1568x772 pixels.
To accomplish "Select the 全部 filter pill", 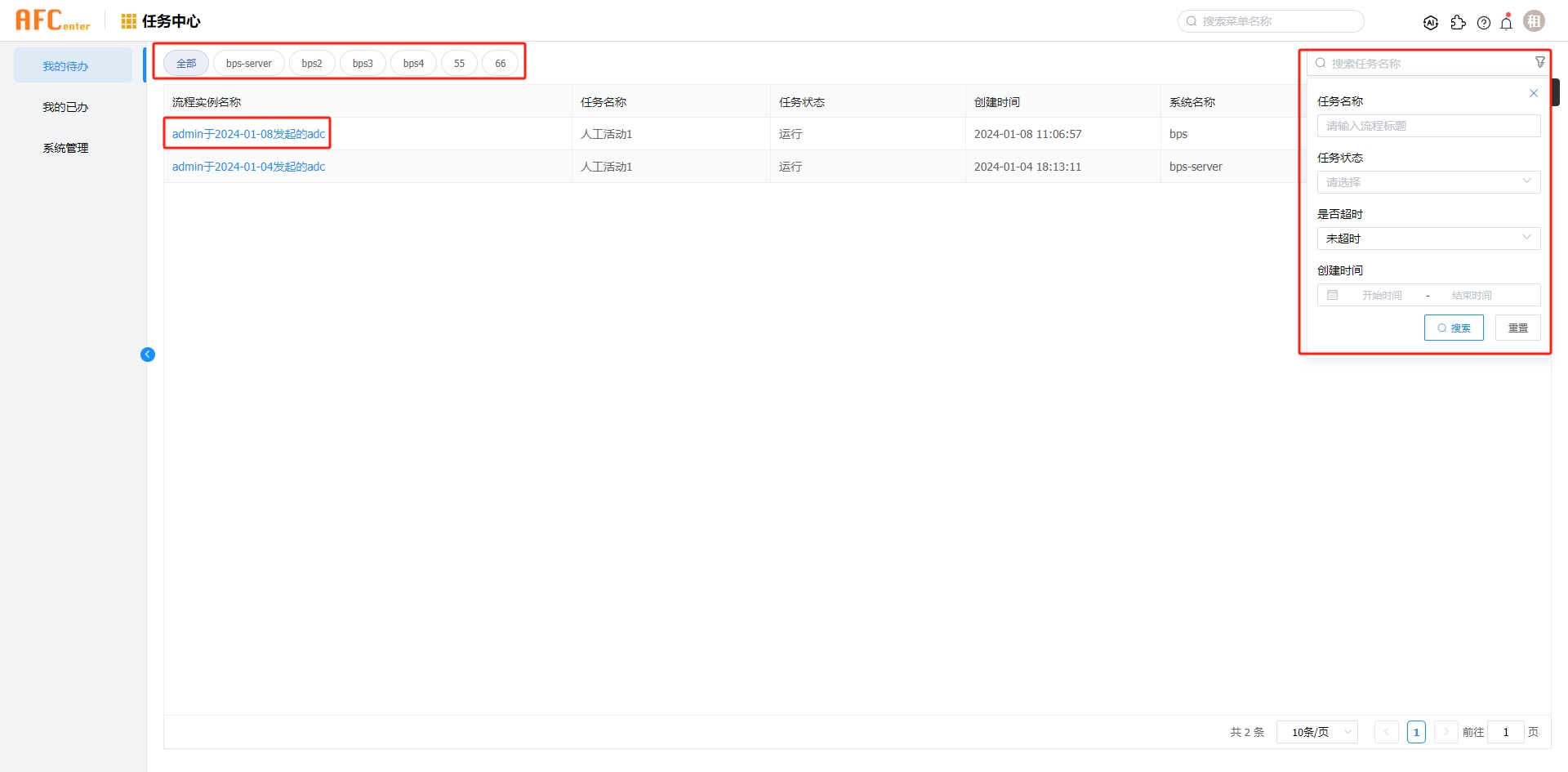I will coord(185,62).
